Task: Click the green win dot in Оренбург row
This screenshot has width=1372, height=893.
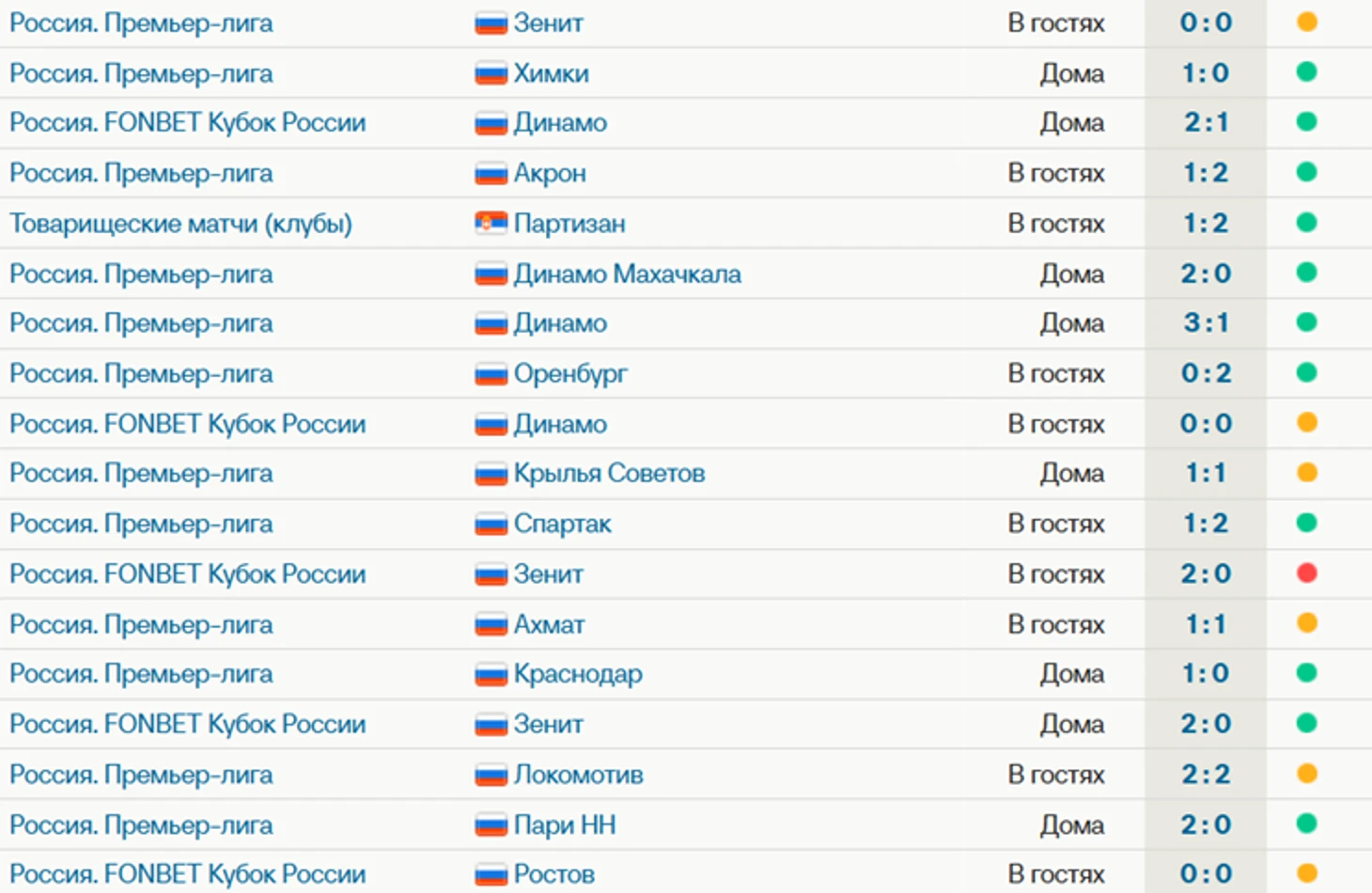Action: pyautogui.click(x=1306, y=373)
